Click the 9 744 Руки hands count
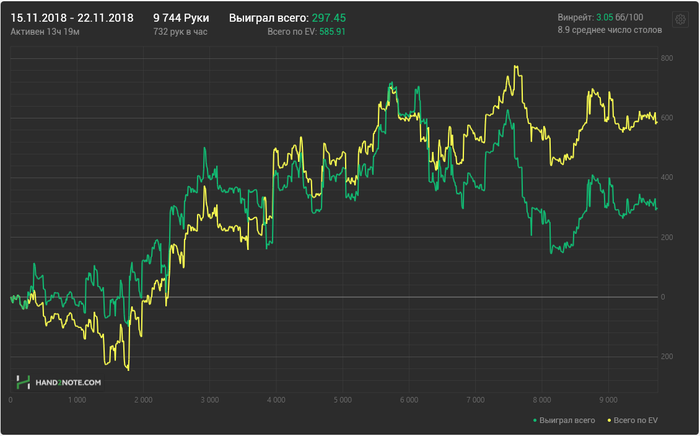Screen dimensions: 700x436 click(181, 18)
